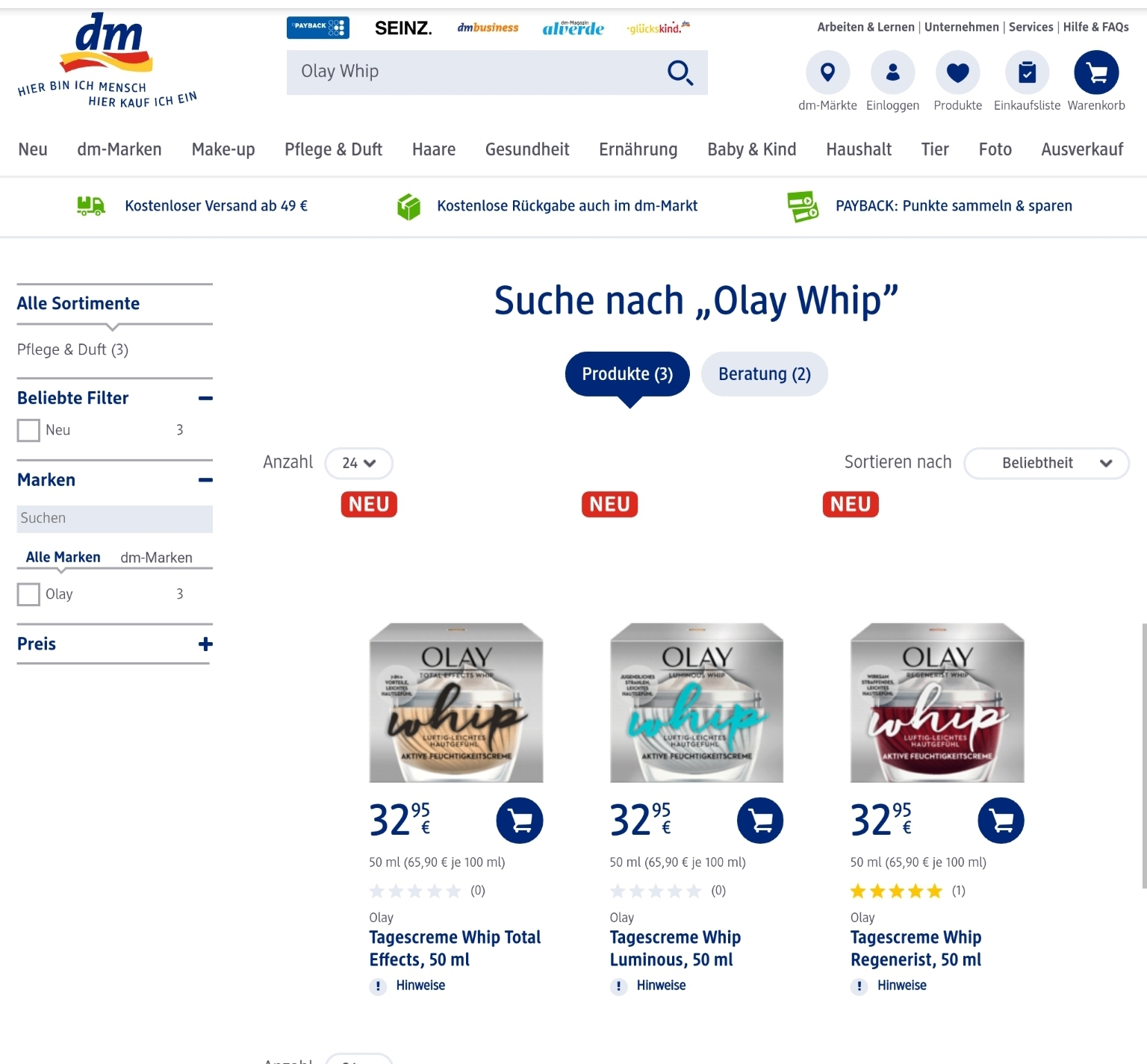This screenshot has width=1147, height=1064.
Task: Check the Neu filter checkbox
Action: pyautogui.click(x=28, y=430)
